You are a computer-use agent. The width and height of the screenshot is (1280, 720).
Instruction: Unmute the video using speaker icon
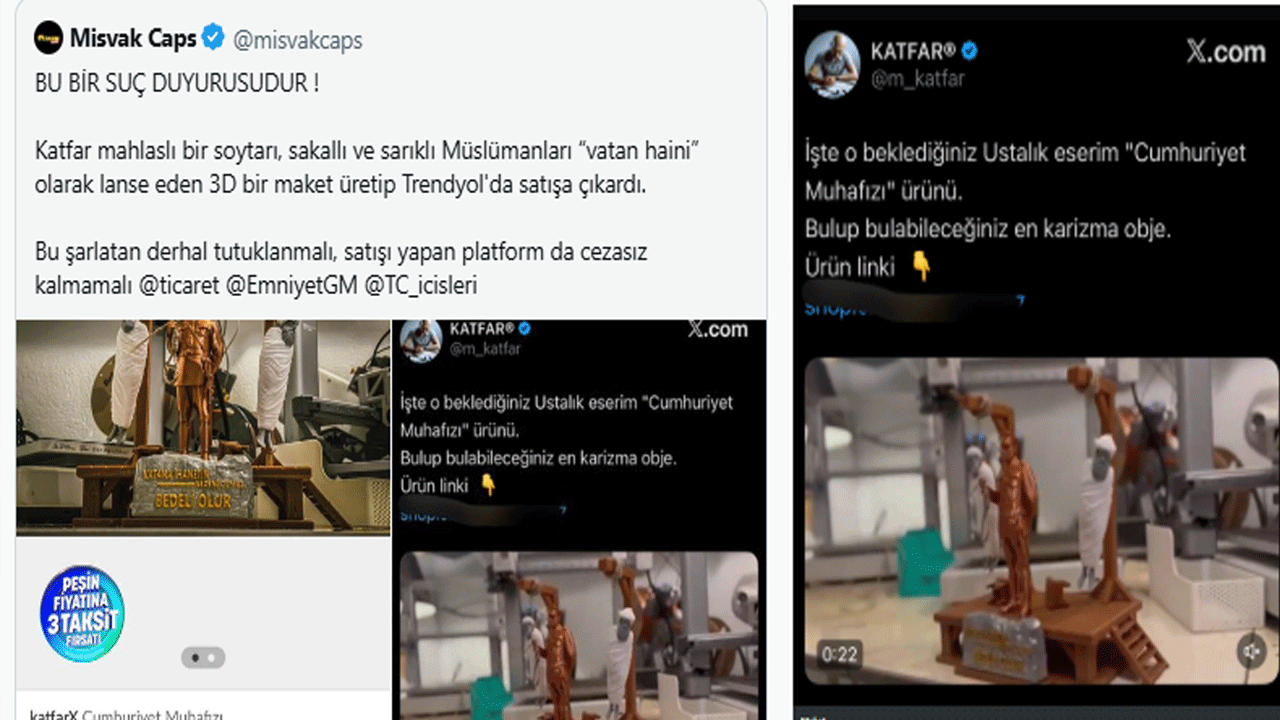tap(1250, 652)
